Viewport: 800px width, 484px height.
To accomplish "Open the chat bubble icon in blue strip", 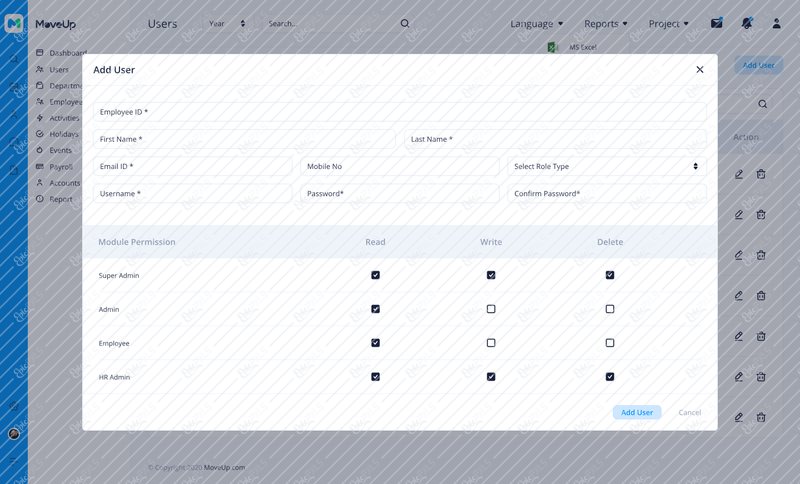I will point(14,142).
